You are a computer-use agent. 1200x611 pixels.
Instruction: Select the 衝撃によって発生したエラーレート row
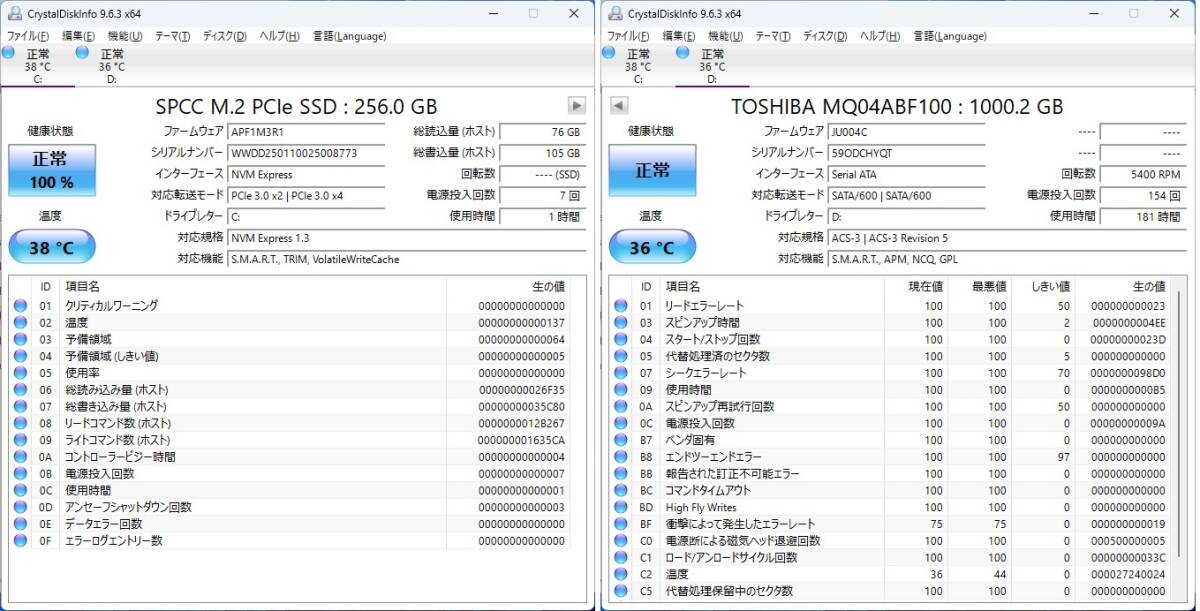[x=891, y=524]
